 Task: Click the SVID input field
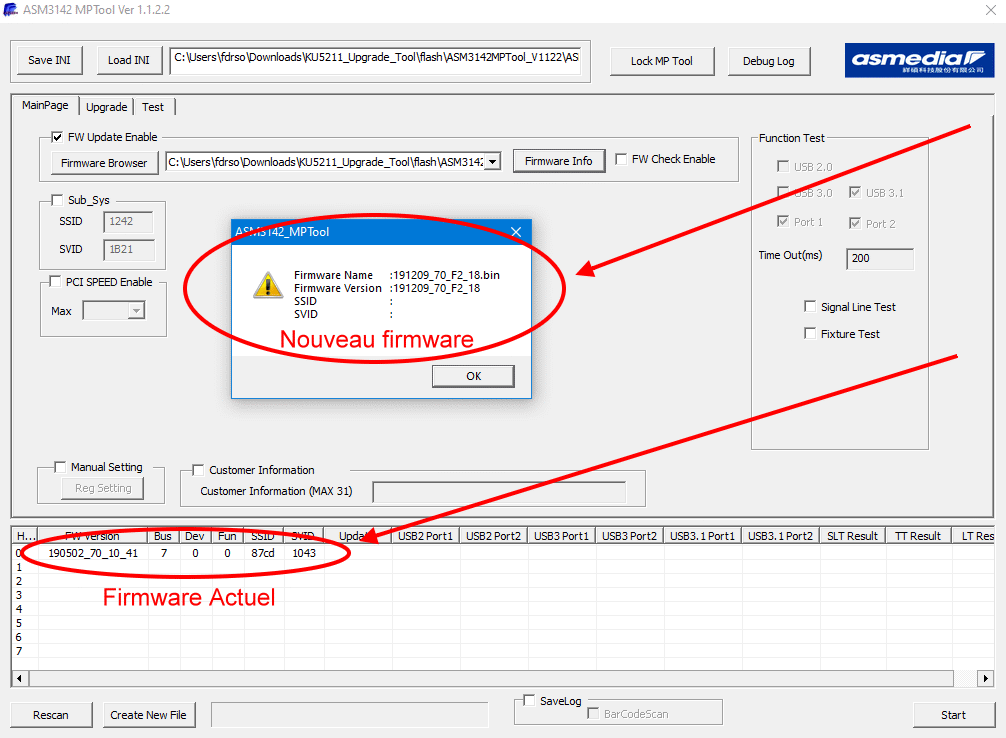pos(128,249)
